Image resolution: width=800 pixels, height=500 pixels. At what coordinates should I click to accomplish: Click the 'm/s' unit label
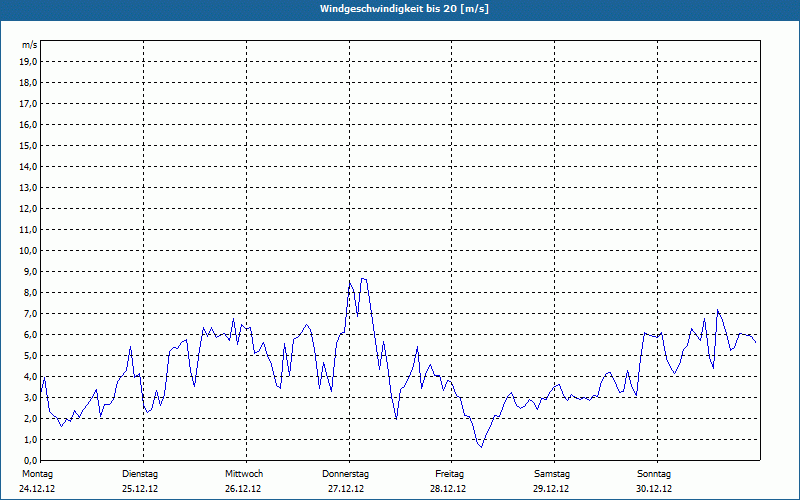click(x=30, y=45)
